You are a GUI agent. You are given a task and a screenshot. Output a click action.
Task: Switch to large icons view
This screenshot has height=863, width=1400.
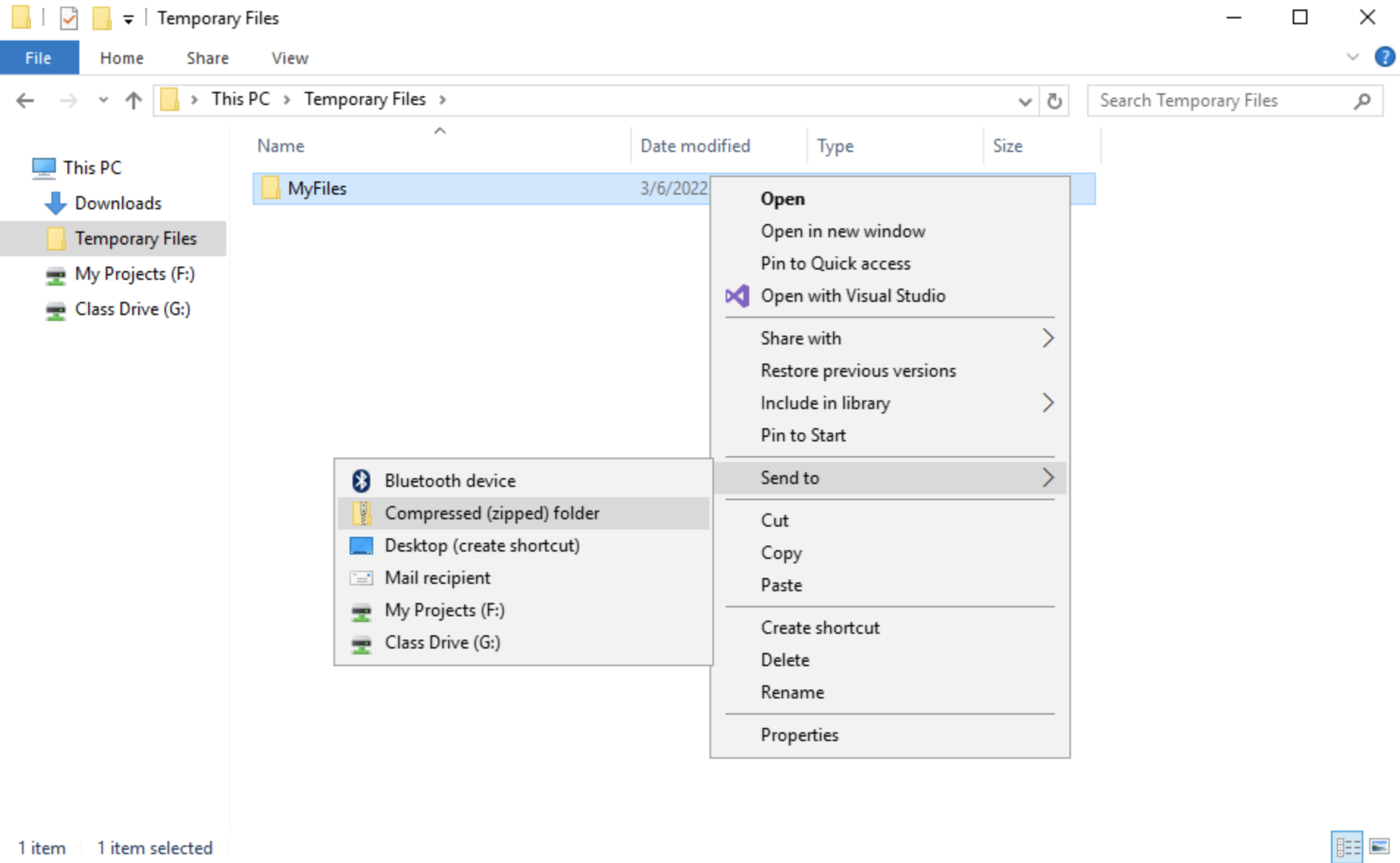[x=1379, y=847]
